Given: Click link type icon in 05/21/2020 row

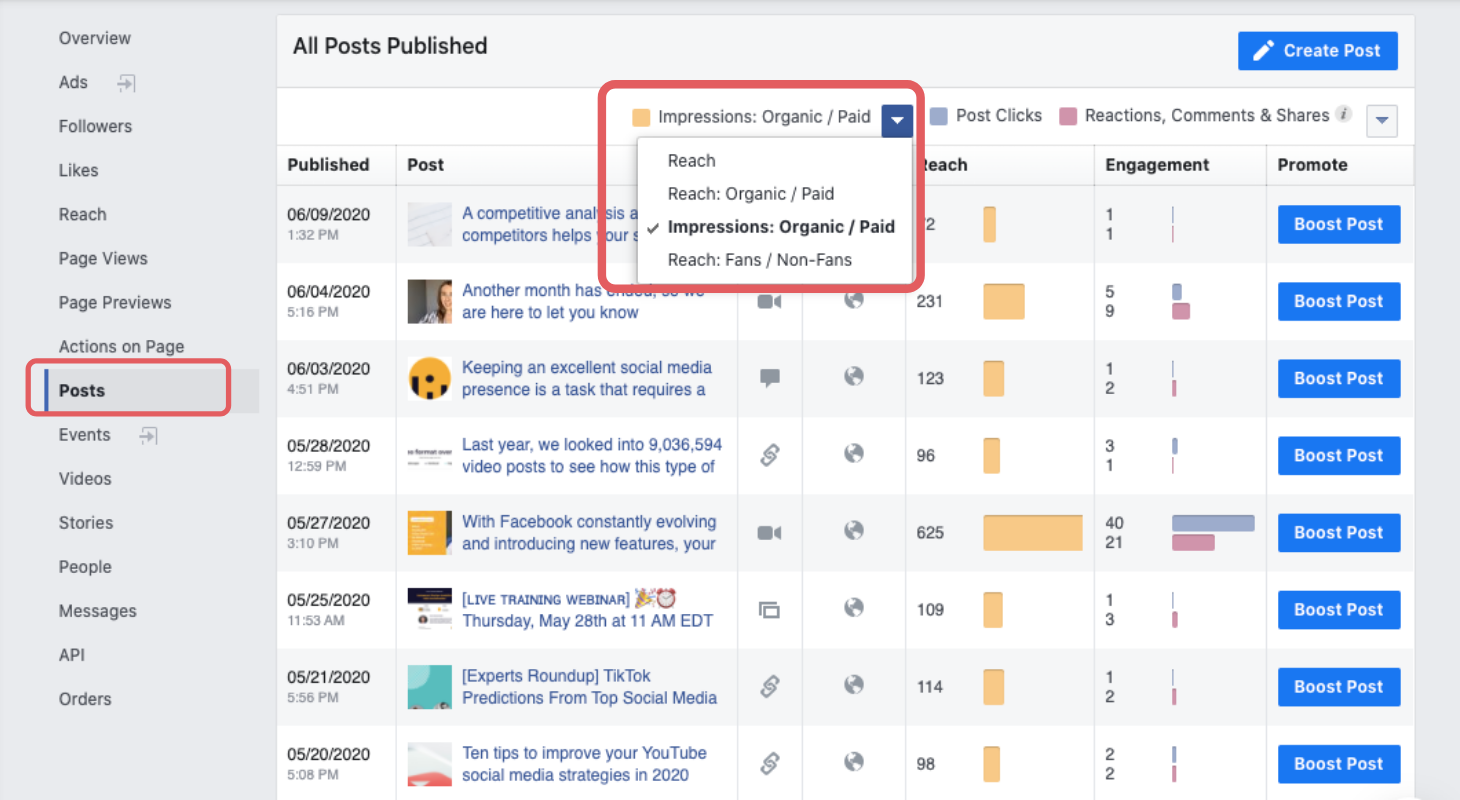Looking at the screenshot, I should 769,687.
